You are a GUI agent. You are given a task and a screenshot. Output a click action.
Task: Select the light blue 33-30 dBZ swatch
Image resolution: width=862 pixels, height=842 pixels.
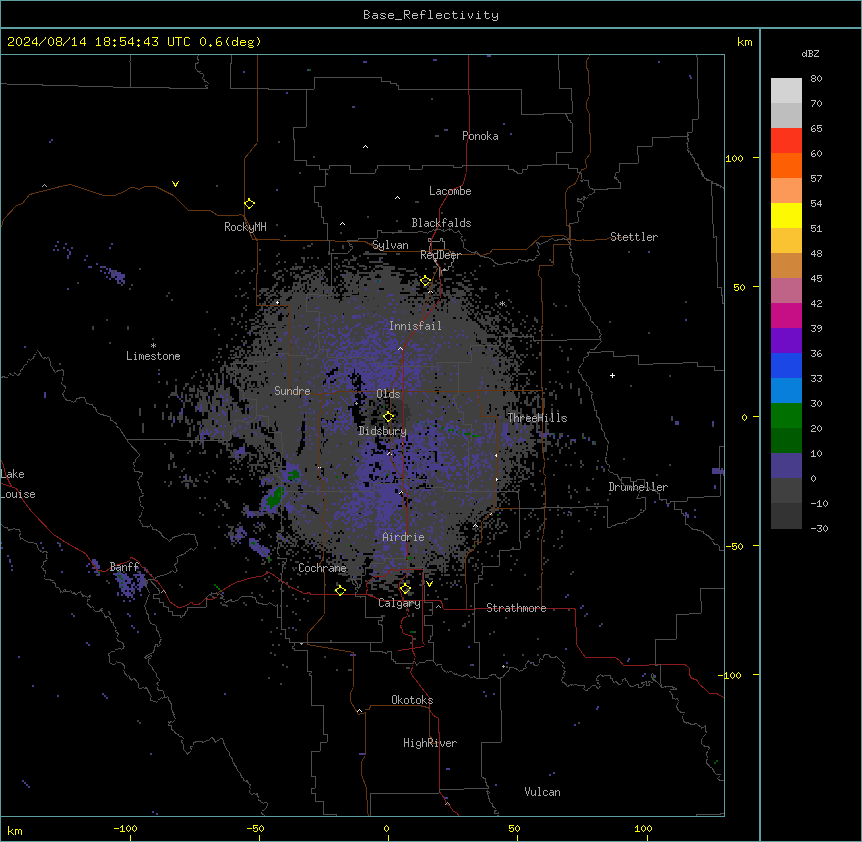tap(786, 390)
